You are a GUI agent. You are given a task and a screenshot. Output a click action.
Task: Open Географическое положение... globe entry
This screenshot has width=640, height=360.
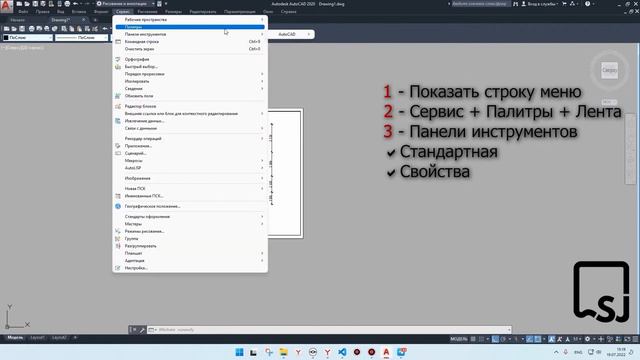[190, 206]
